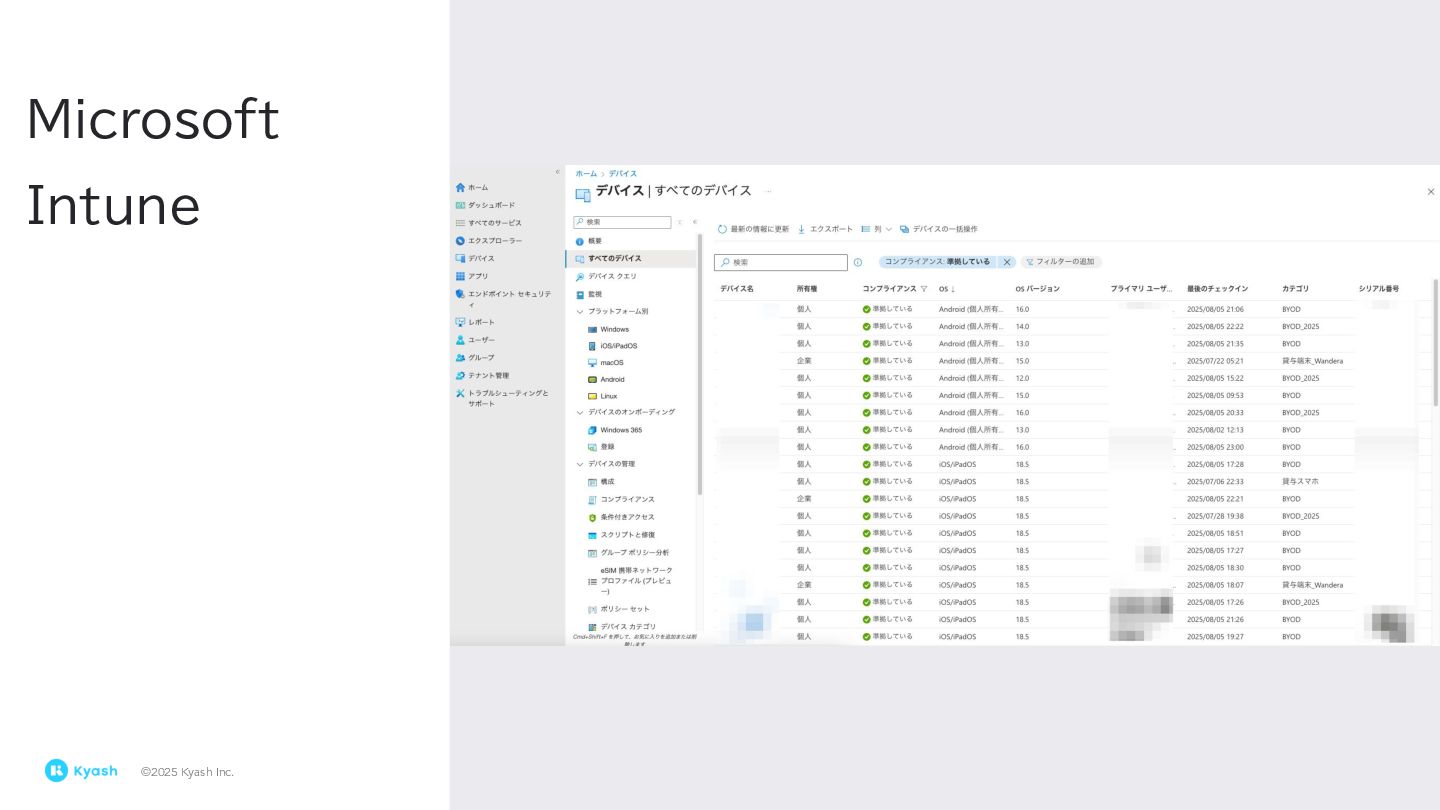Open エクスプローラー in the sidebar
1440x810 pixels.
(x=488, y=241)
